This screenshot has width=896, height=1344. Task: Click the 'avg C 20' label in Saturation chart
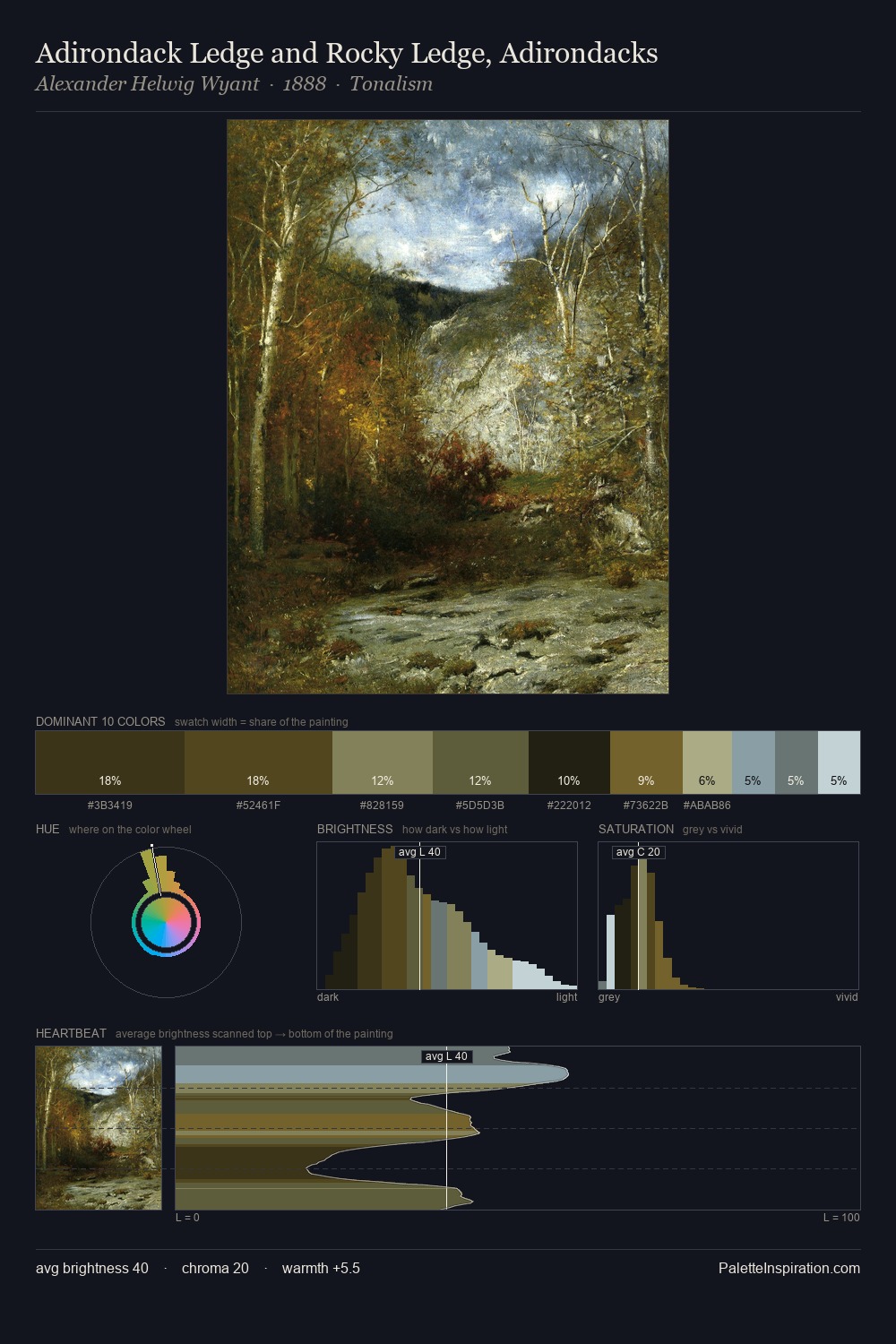tap(639, 852)
